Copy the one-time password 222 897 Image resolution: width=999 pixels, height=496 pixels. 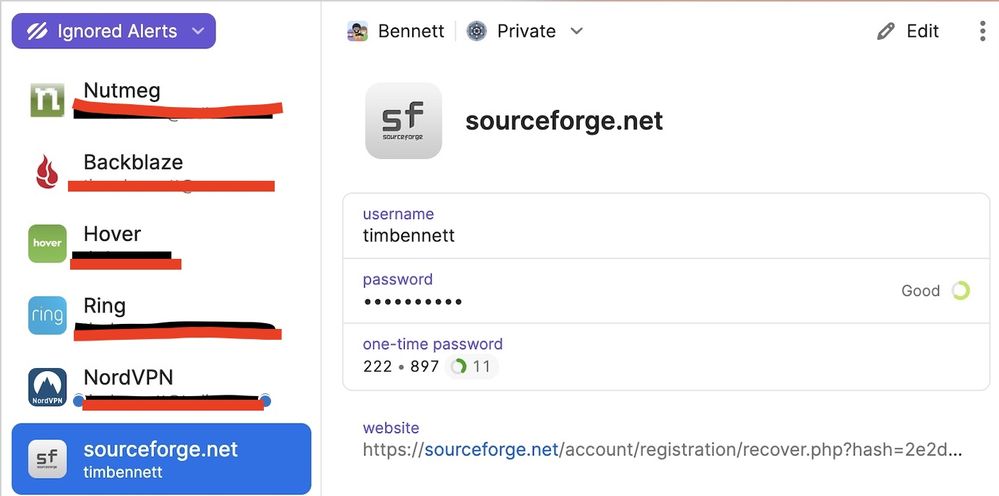click(x=401, y=367)
